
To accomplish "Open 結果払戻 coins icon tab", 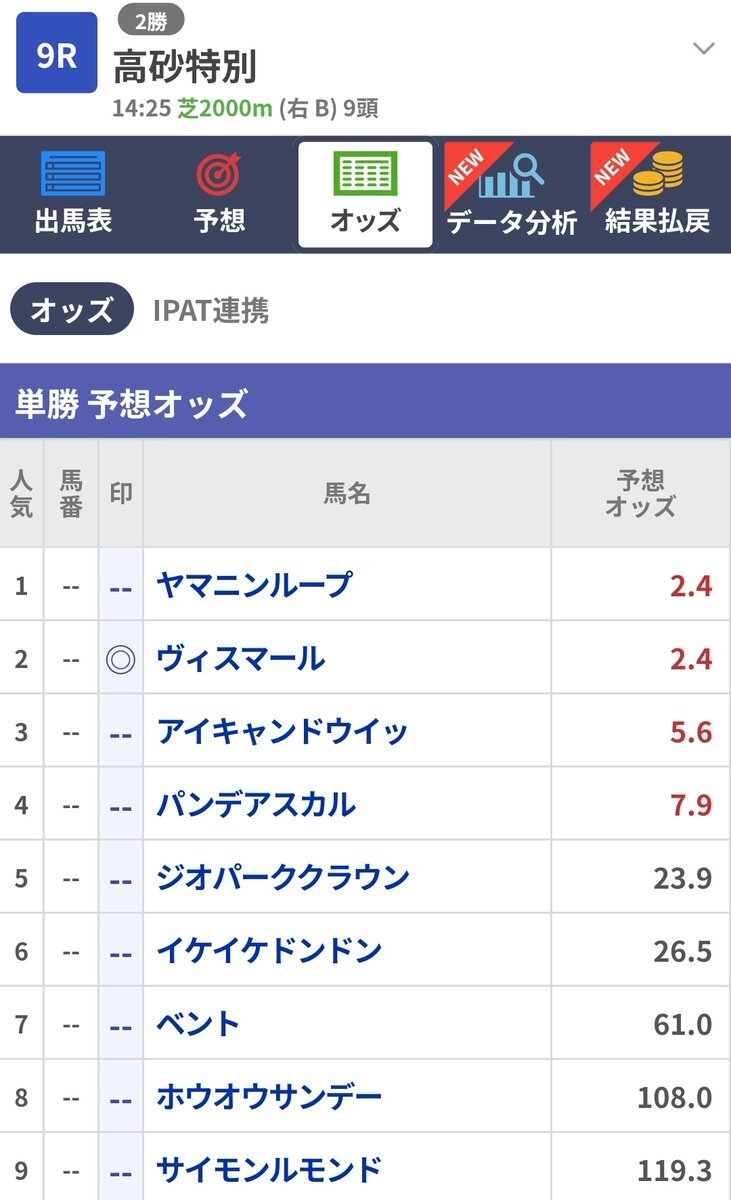I will pos(657,194).
